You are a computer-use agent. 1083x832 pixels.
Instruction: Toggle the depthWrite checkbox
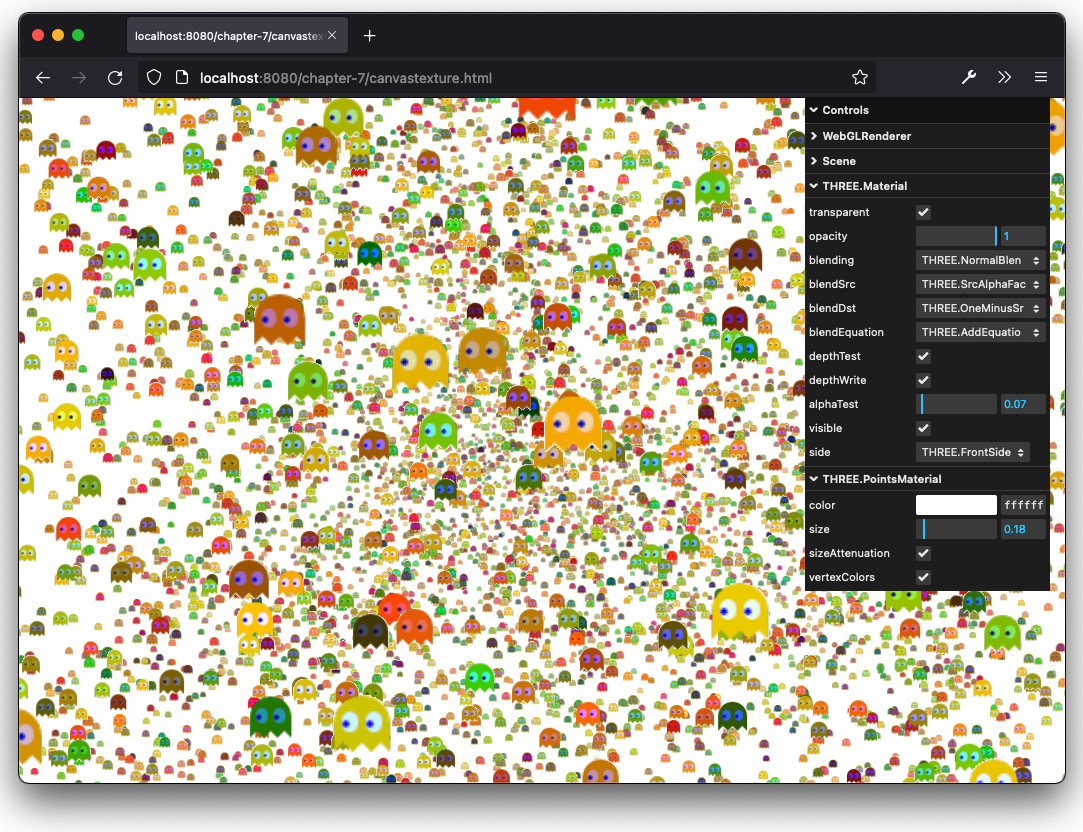(x=923, y=380)
